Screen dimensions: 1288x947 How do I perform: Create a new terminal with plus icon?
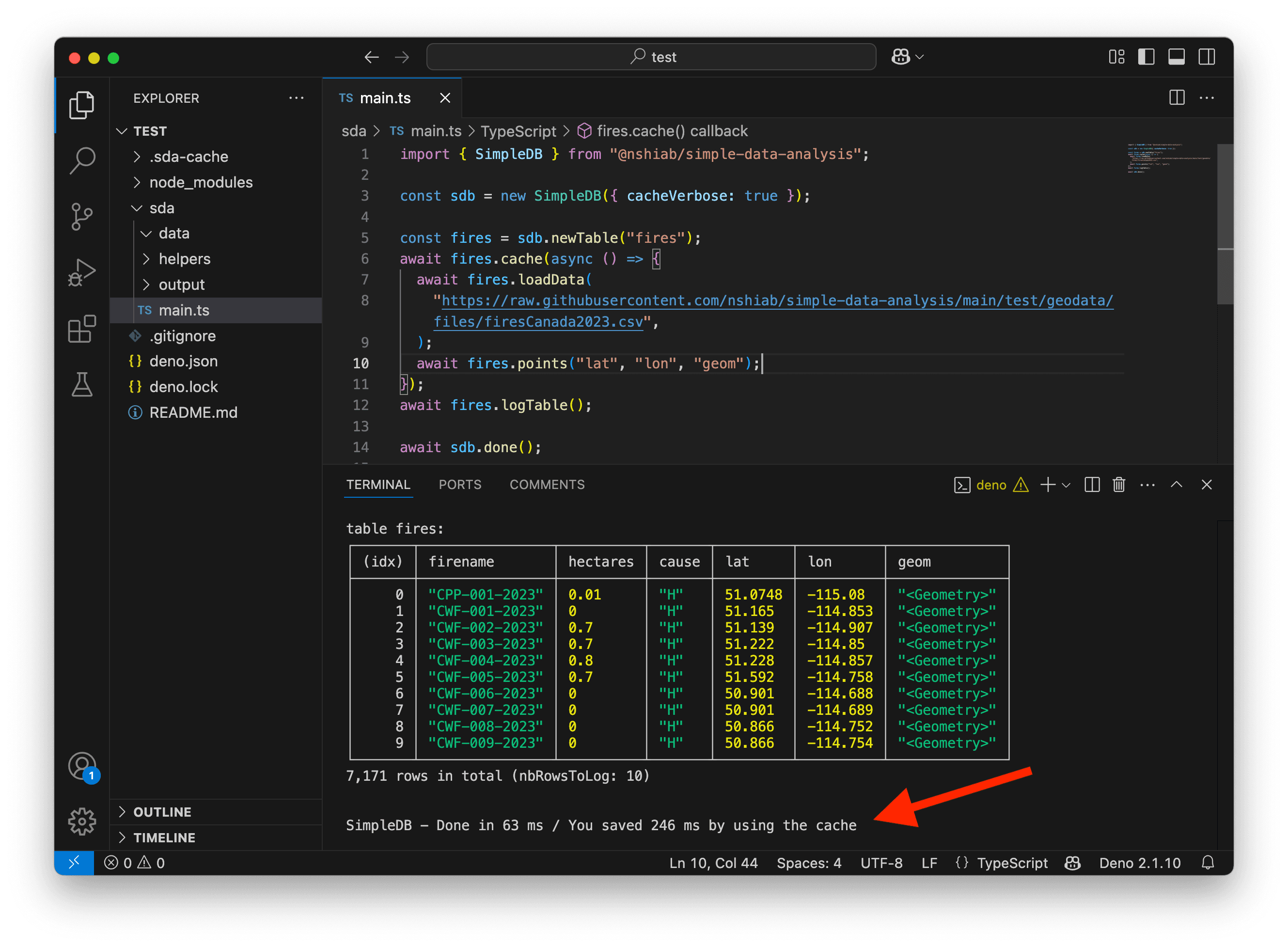click(1048, 485)
